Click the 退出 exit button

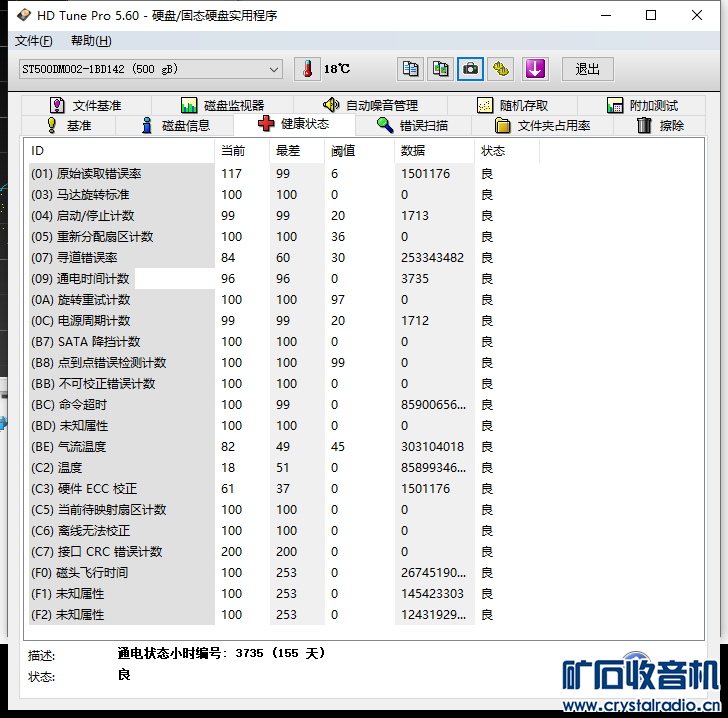(588, 69)
